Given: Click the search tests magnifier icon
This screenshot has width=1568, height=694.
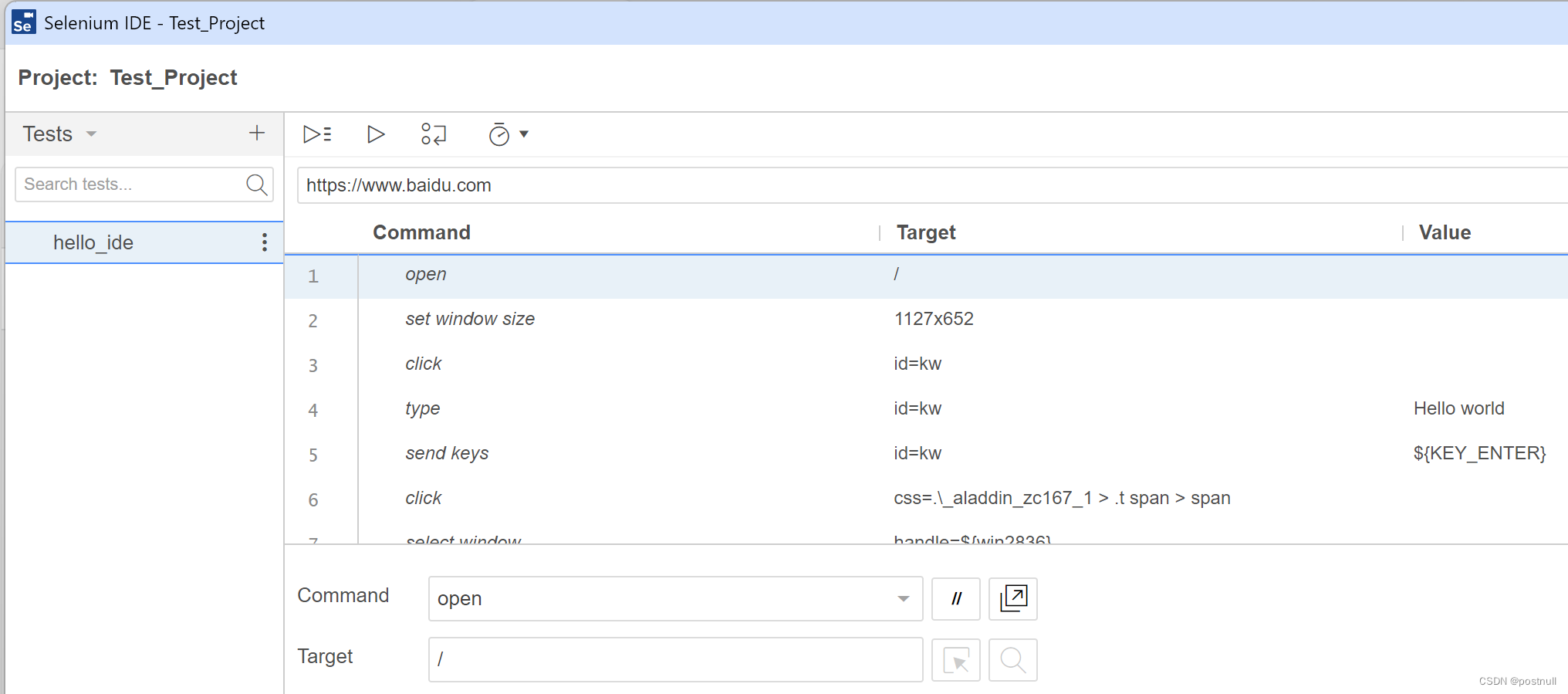Looking at the screenshot, I should click(x=256, y=185).
